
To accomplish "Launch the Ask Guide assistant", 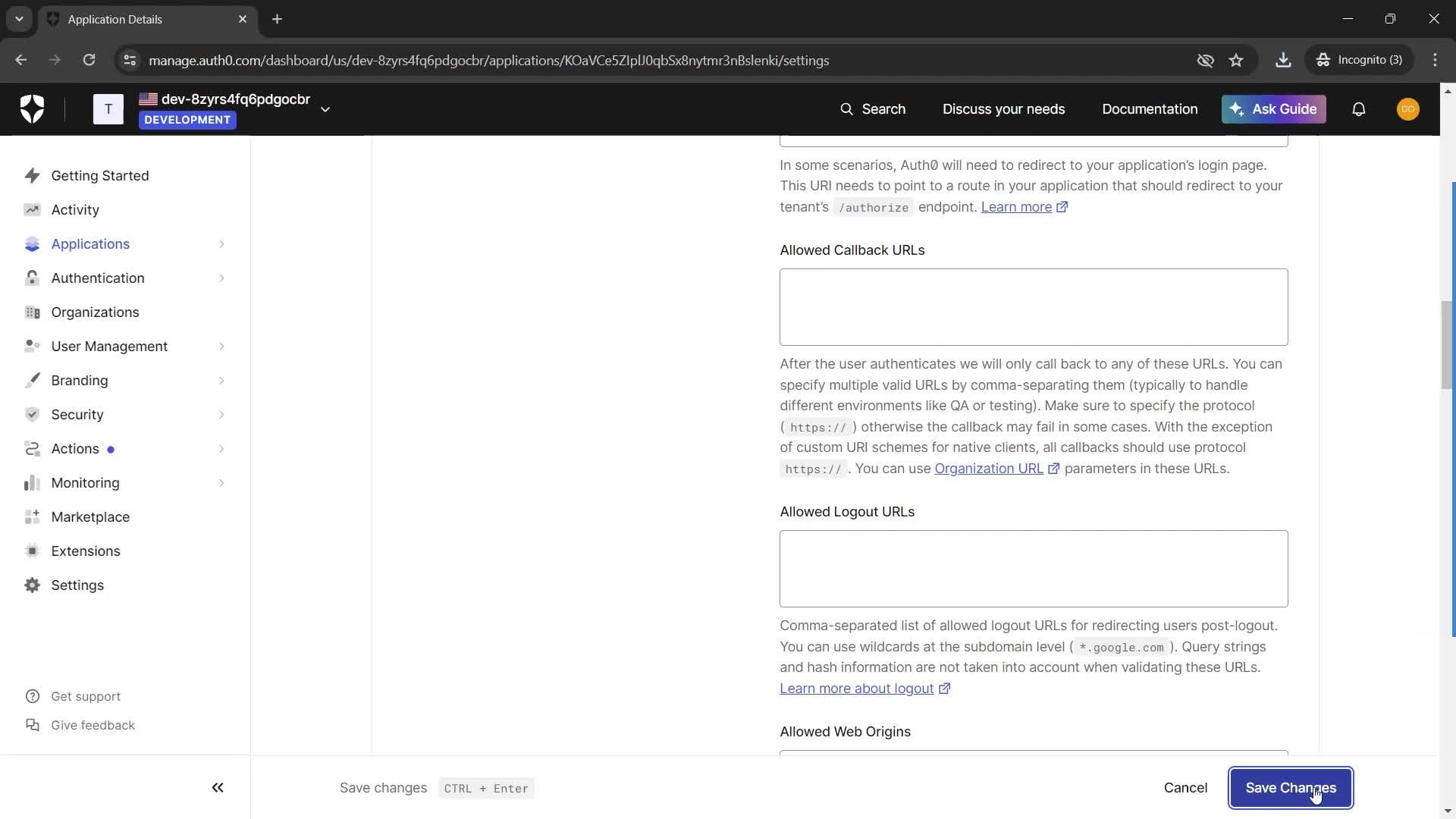I will 1273,109.
